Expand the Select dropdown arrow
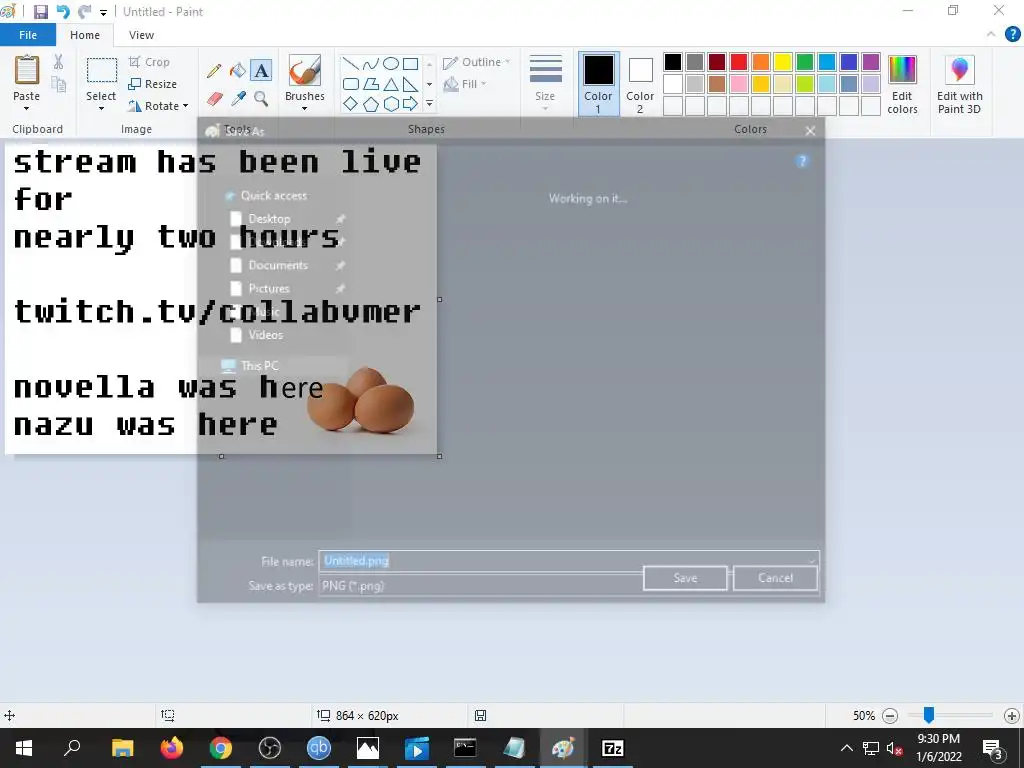Image resolution: width=1024 pixels, height=768 pixels. pyautogui.click(x=101, y=108)
